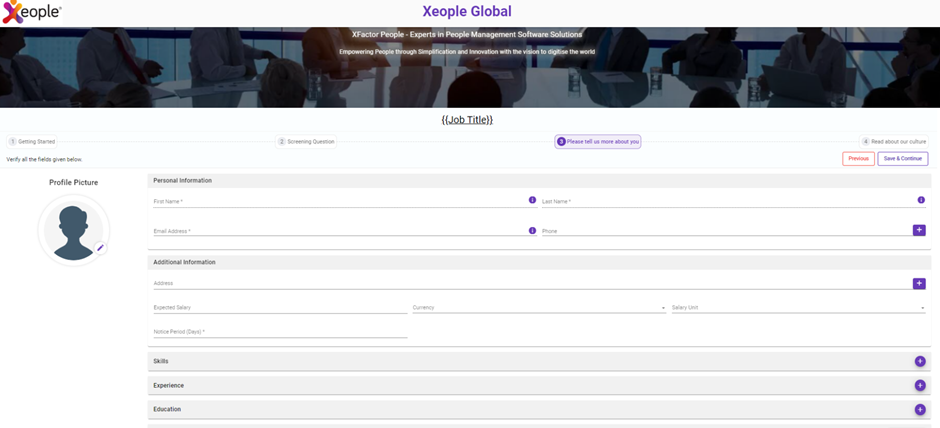Select step 3 Please tell us more about you
Screen dimensions: 940x428
[x=598, y=142]
